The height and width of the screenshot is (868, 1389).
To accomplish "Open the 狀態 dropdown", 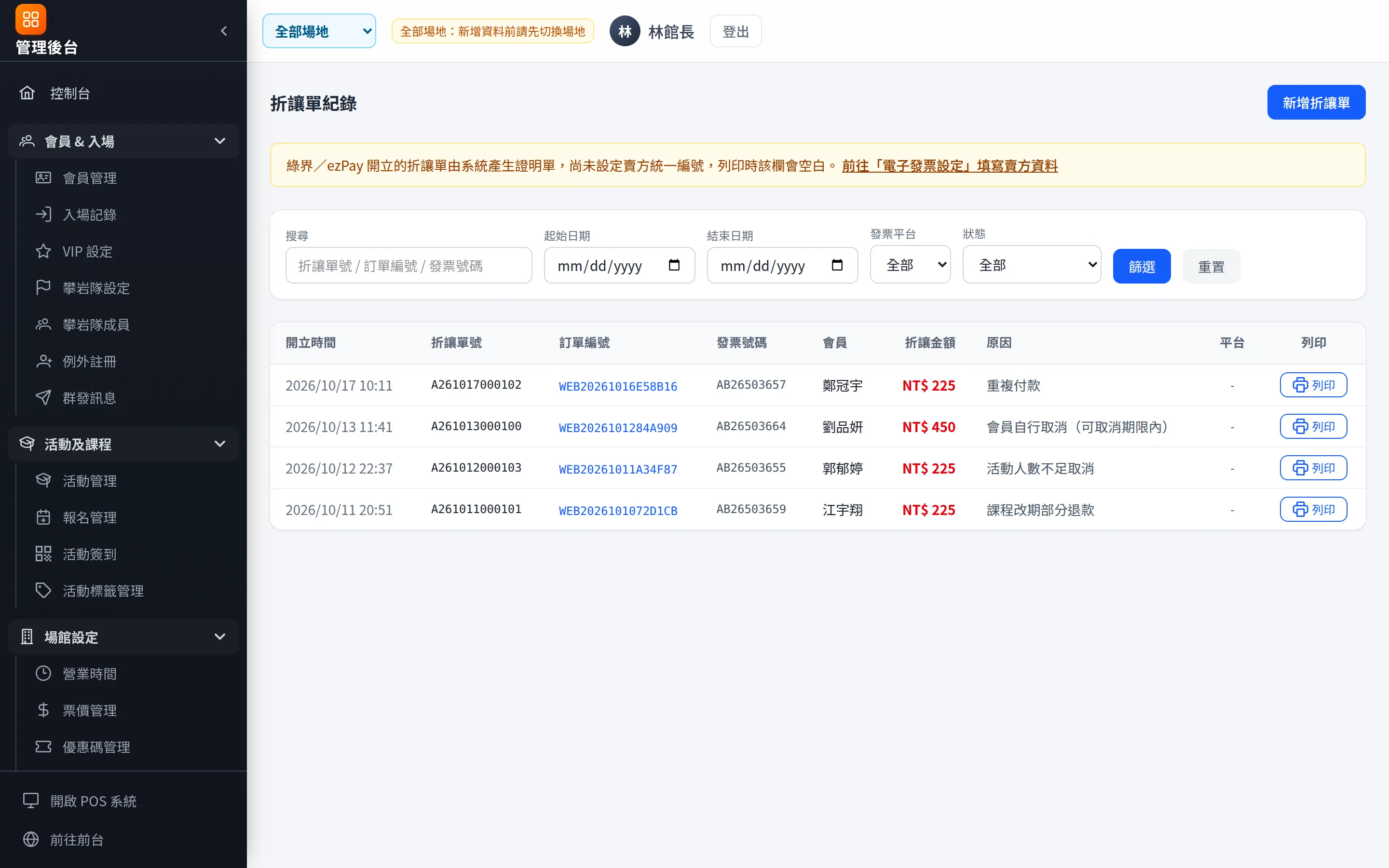I will 1032,265.
